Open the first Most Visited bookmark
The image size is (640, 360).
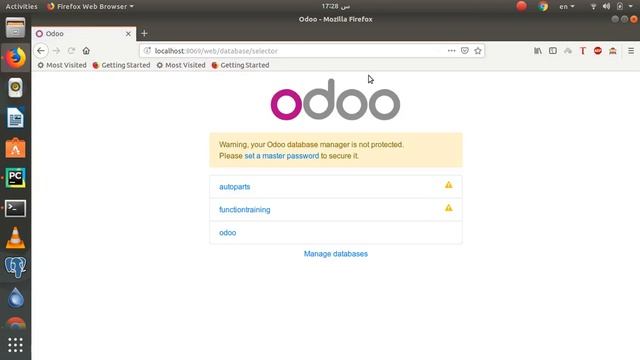(62, 65)
